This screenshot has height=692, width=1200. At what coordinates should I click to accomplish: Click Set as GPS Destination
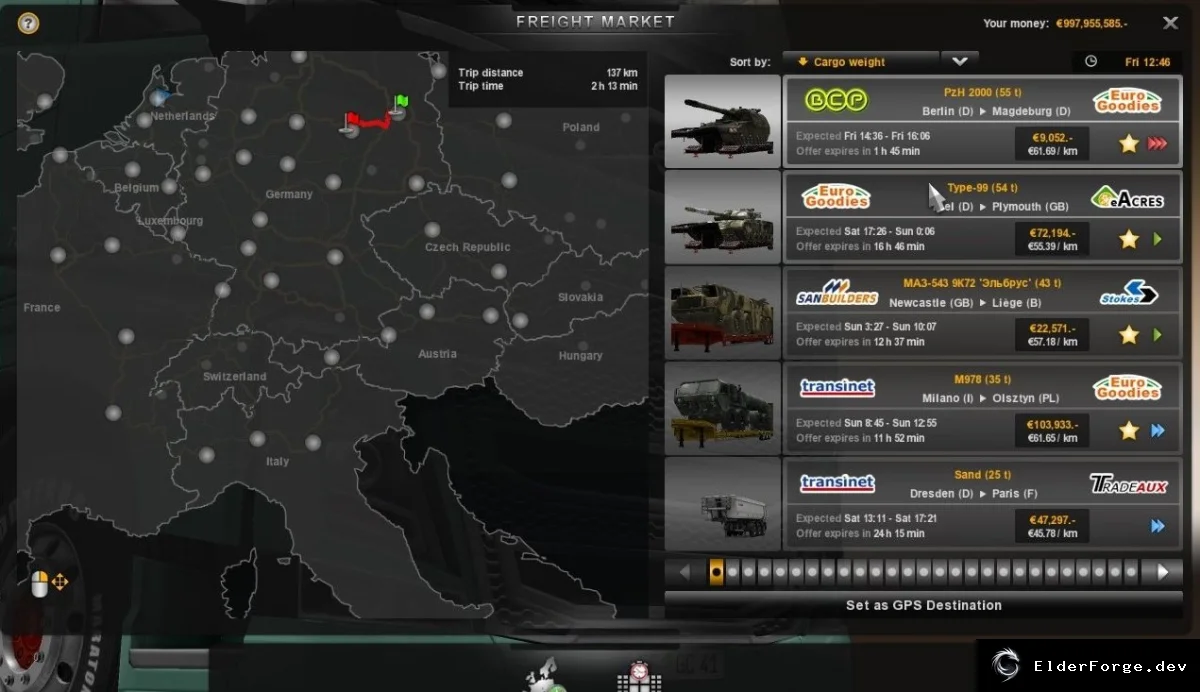click(x=924, y=605)
